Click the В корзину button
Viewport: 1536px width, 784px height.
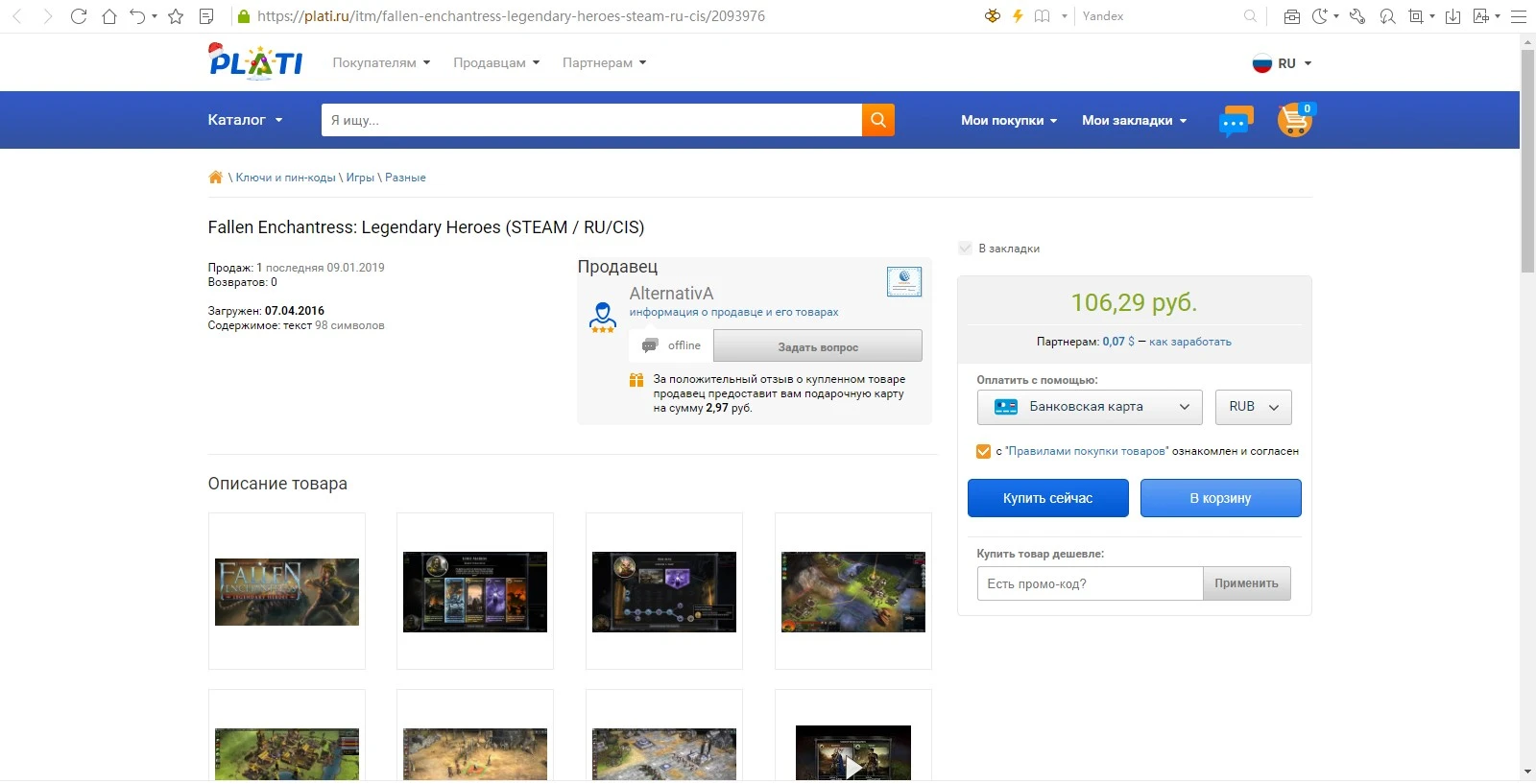click(x=1220, y=498)
